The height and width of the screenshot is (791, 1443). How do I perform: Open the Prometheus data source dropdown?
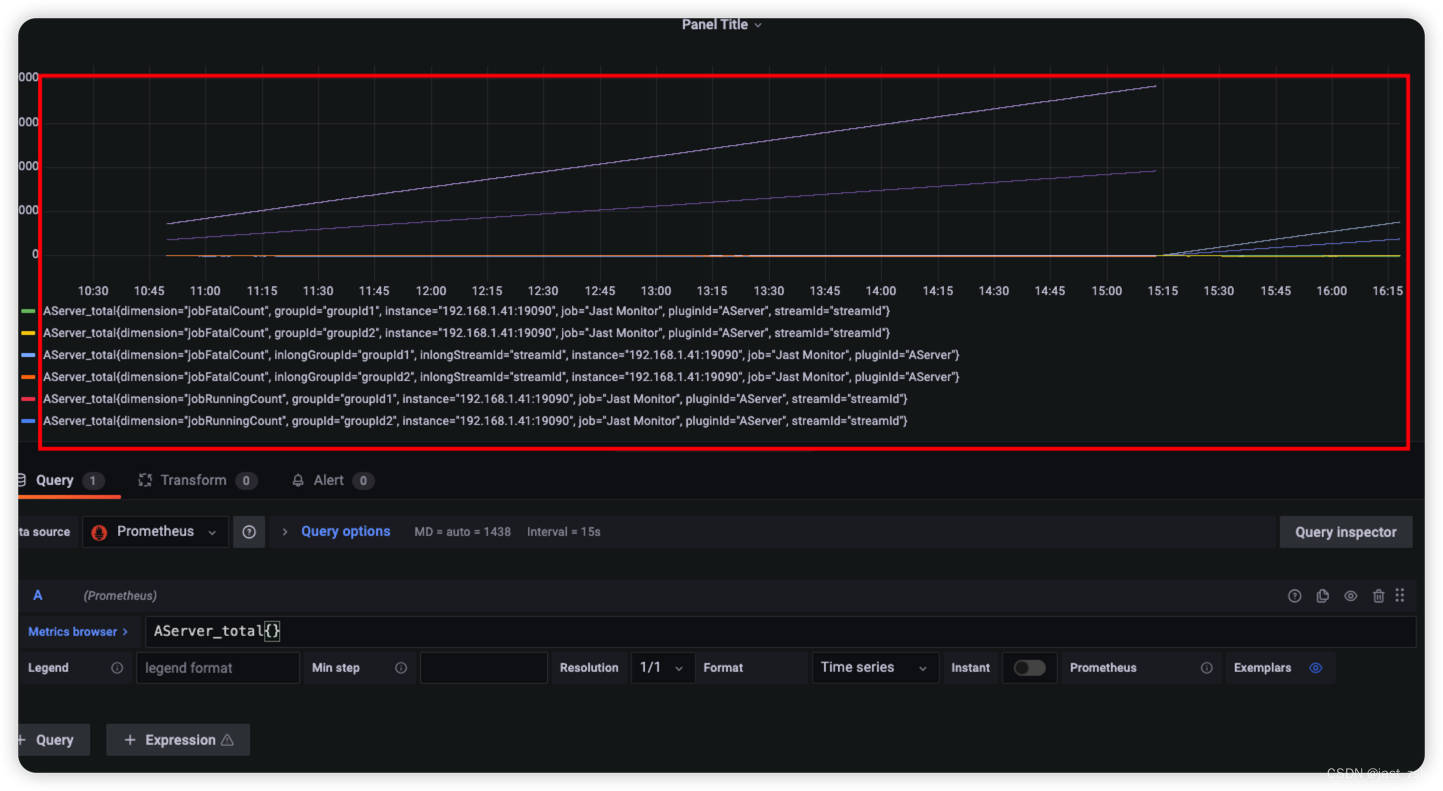coord(155,532)
